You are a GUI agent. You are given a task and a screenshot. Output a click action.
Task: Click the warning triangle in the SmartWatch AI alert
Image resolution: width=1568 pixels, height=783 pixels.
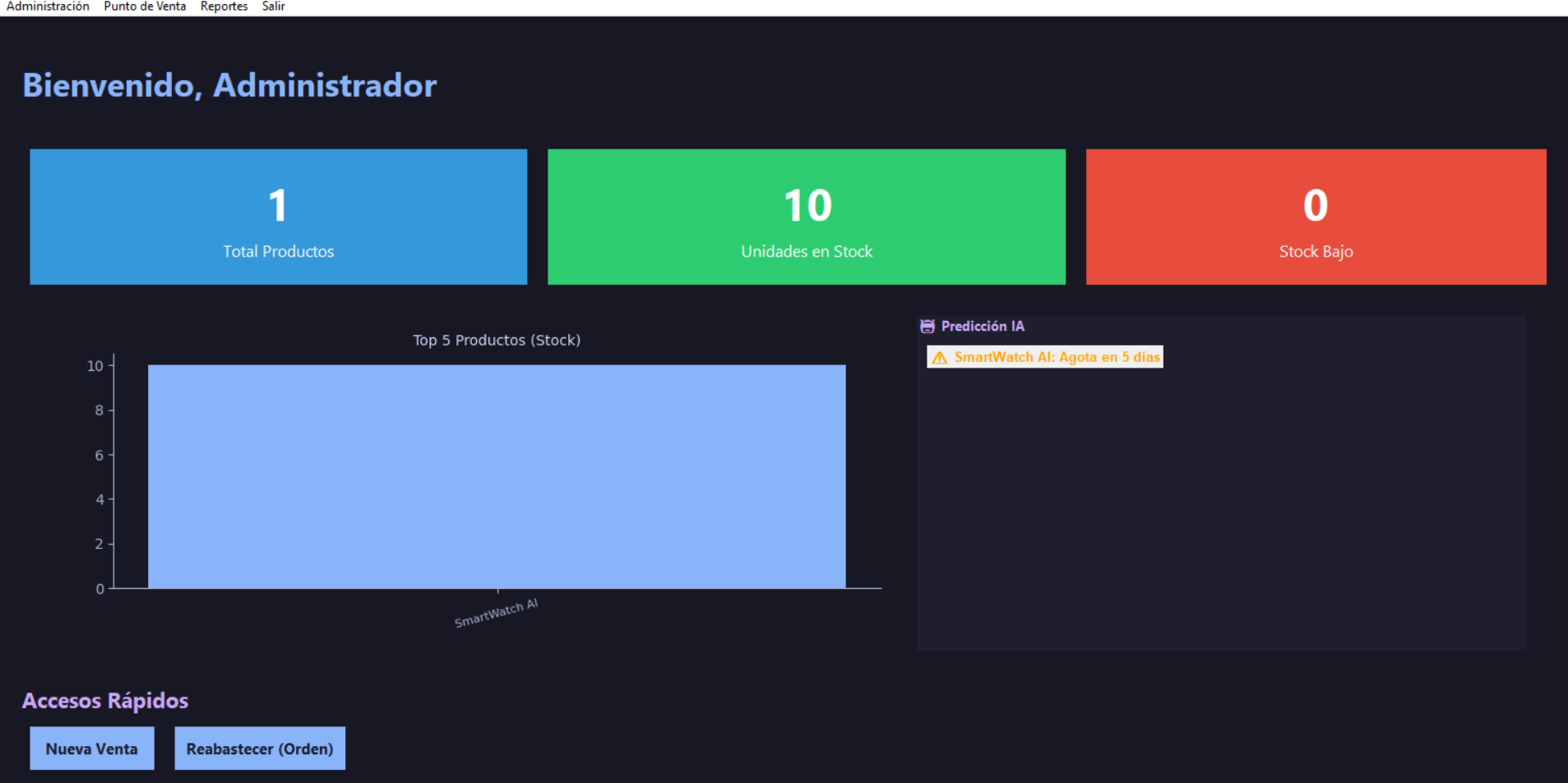[x=939, y=356]
